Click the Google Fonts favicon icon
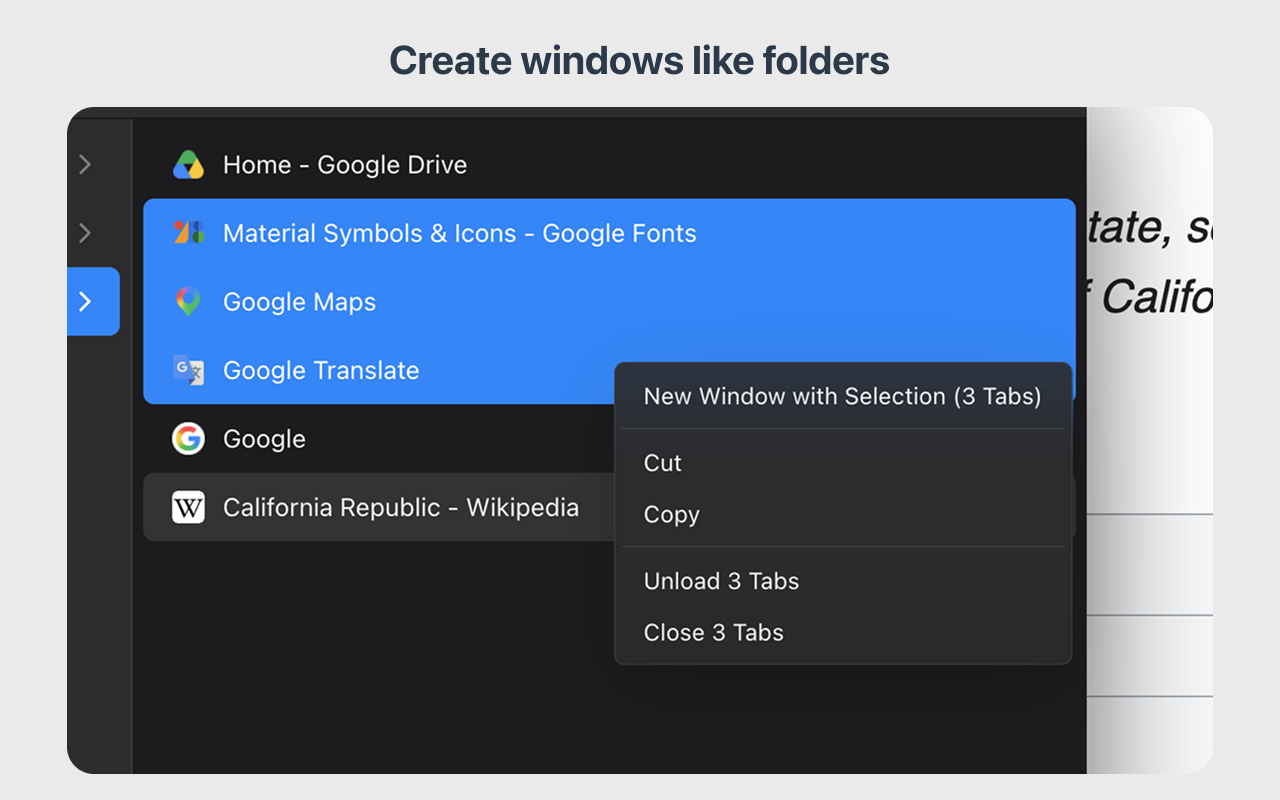The width and height of the screenshot is (1280, 800). click(x=188, y=233)
